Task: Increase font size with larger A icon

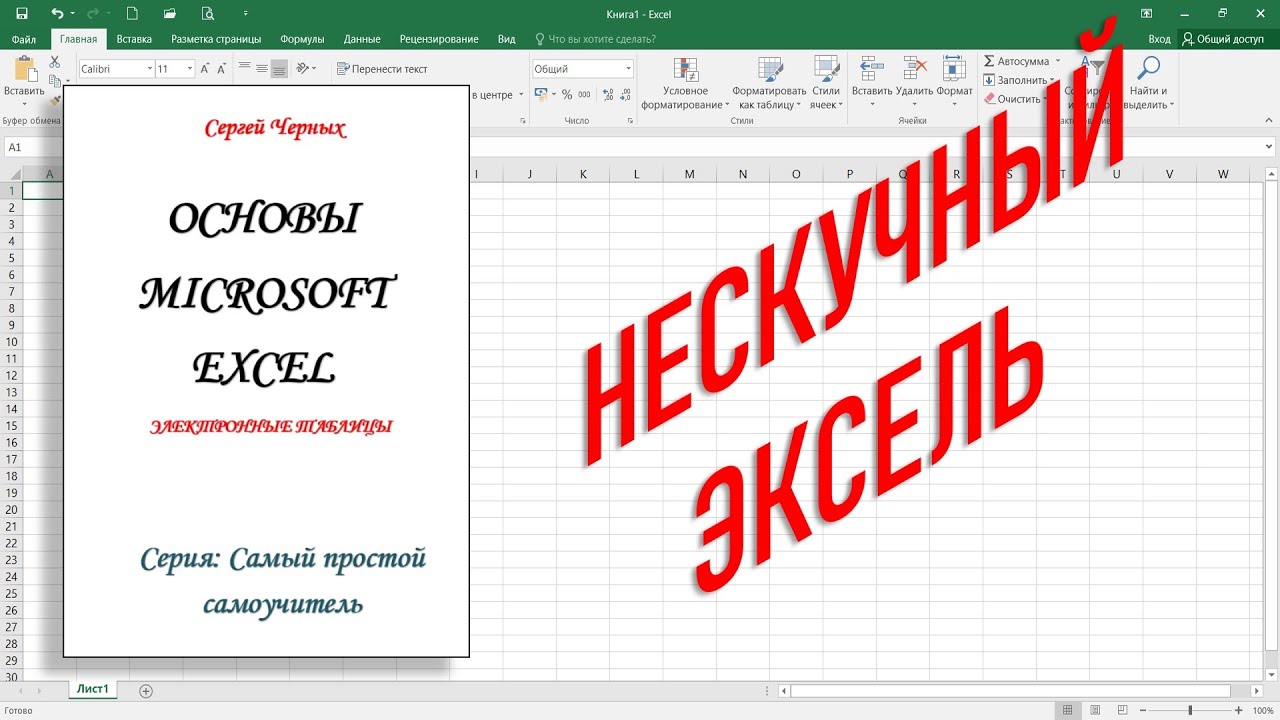Action: coord(205,69)
